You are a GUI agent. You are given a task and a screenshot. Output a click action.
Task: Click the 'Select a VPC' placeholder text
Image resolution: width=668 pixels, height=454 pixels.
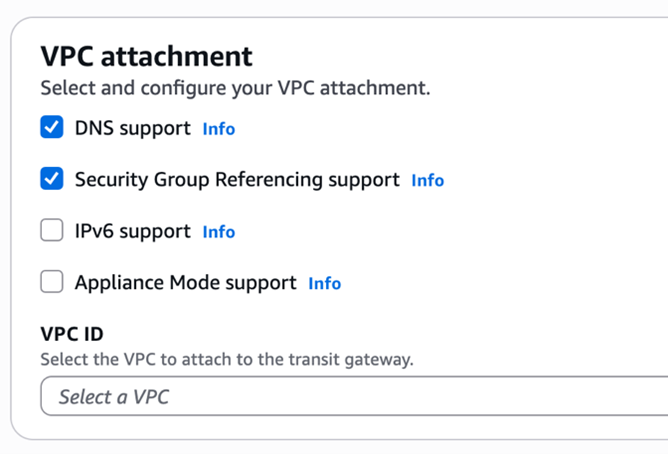[x=114, y=397]
